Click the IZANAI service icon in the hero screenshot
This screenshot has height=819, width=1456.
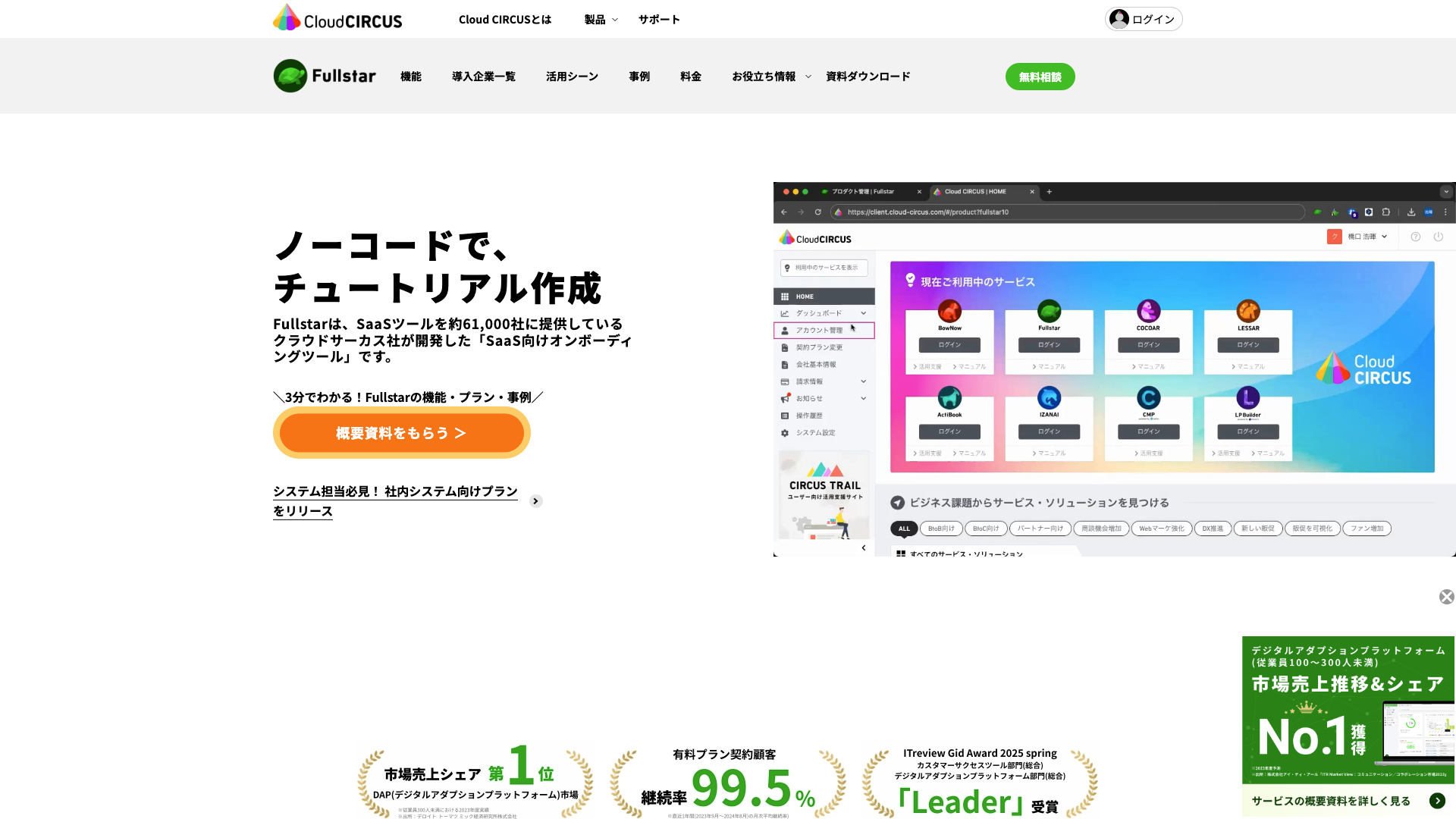[1050, 397]
